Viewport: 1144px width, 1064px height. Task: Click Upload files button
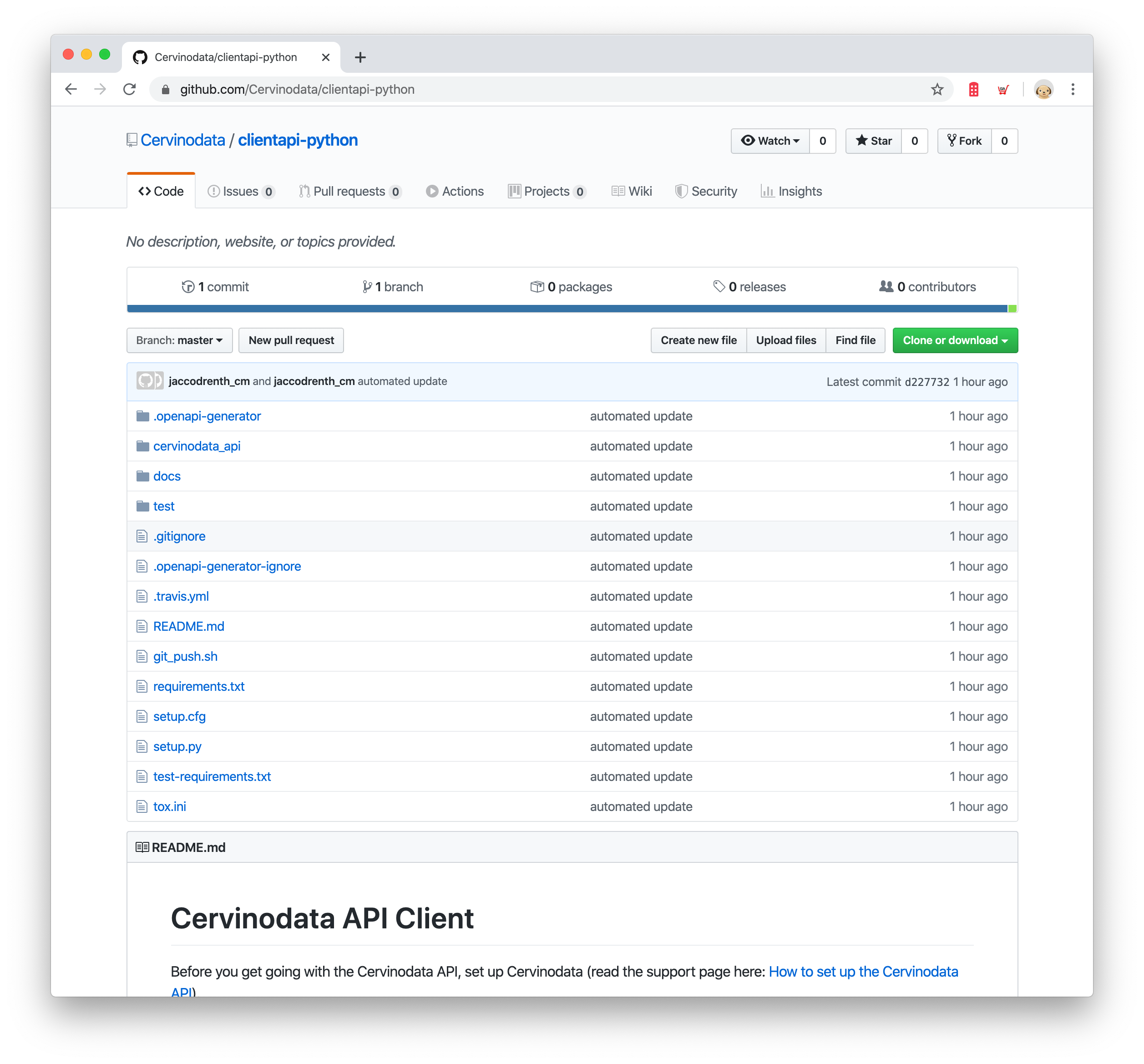pos(786,340)
